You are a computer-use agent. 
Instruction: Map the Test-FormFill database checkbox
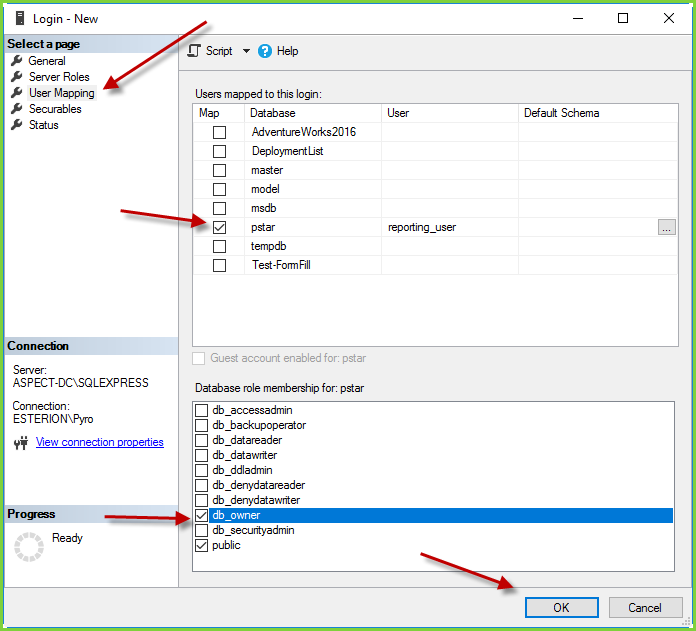click(219, 265)
